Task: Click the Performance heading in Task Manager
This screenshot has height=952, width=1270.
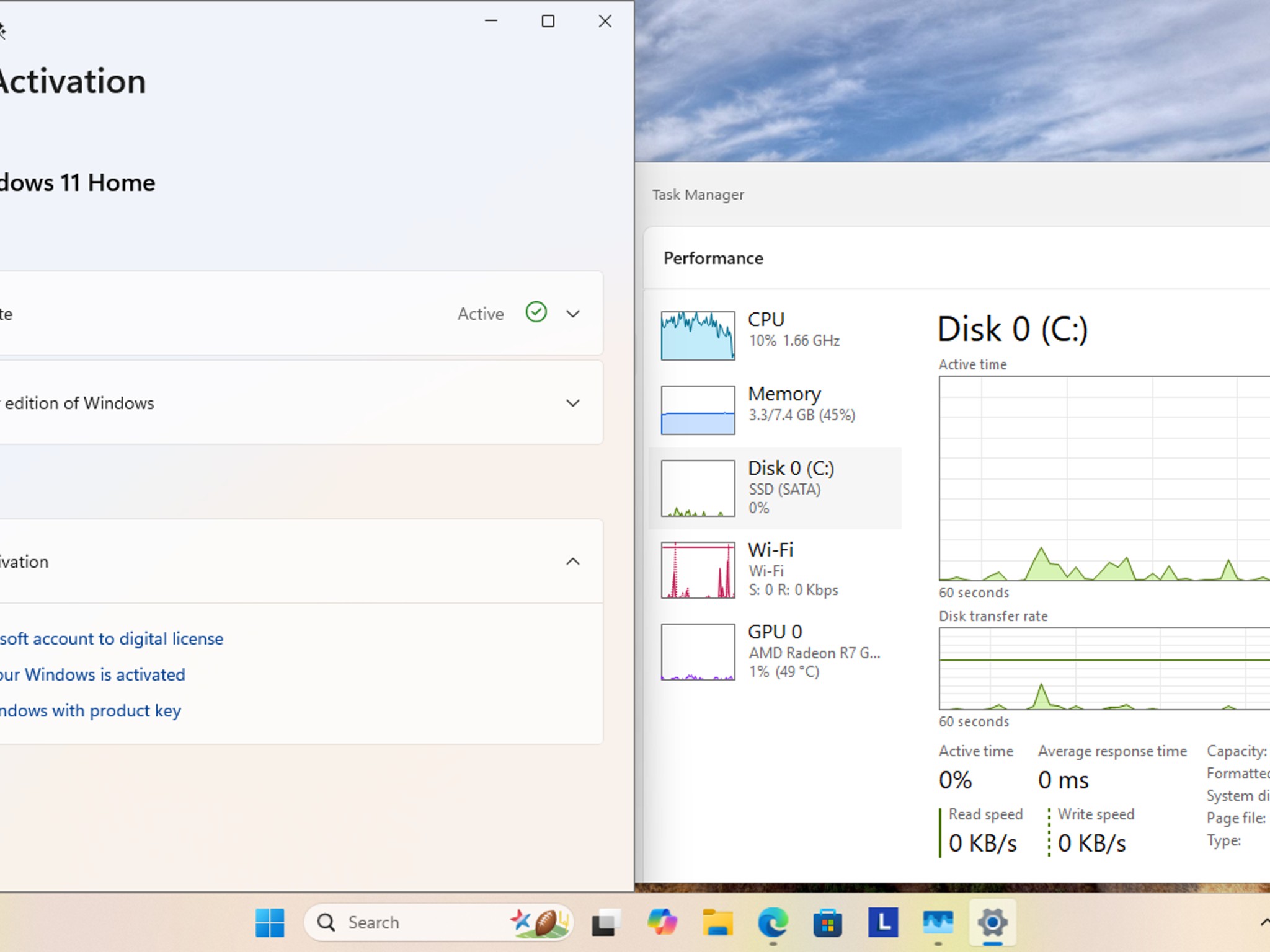Action: point(713,258)
